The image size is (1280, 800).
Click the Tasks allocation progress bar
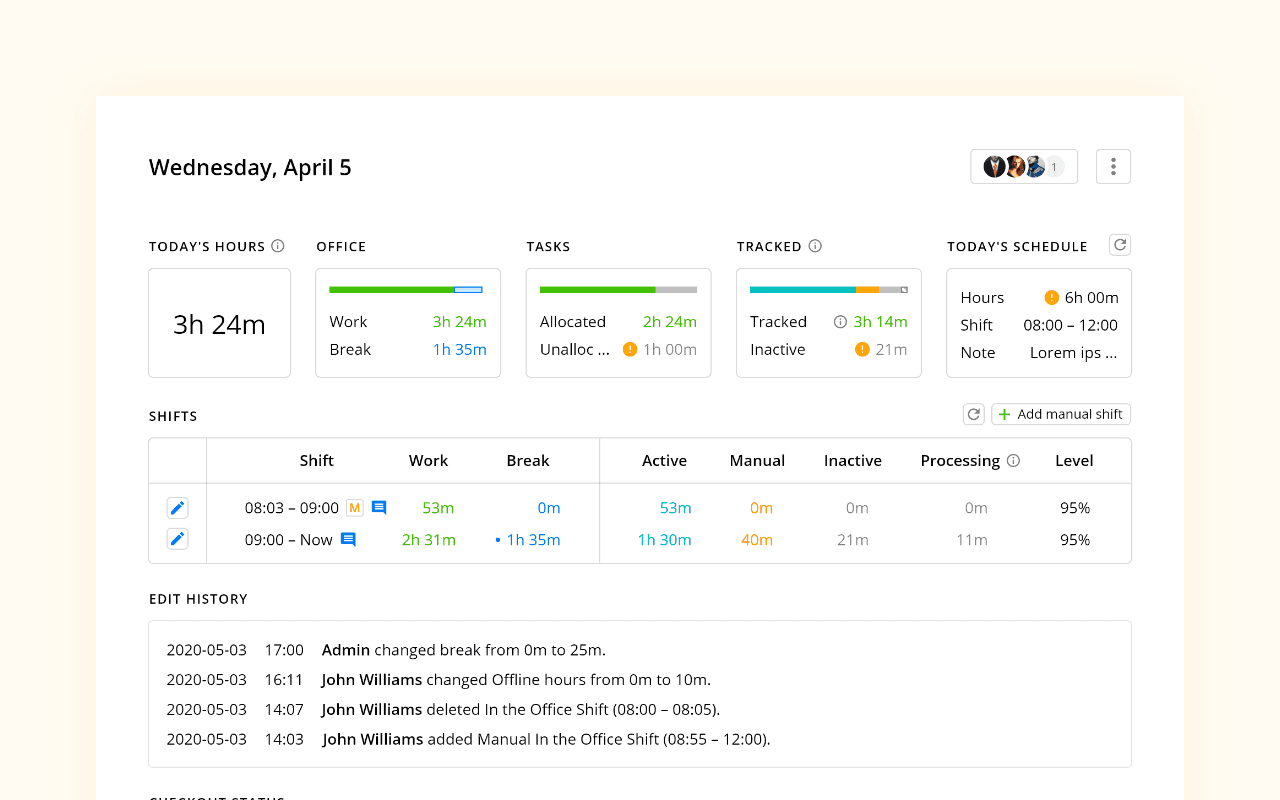618,290
